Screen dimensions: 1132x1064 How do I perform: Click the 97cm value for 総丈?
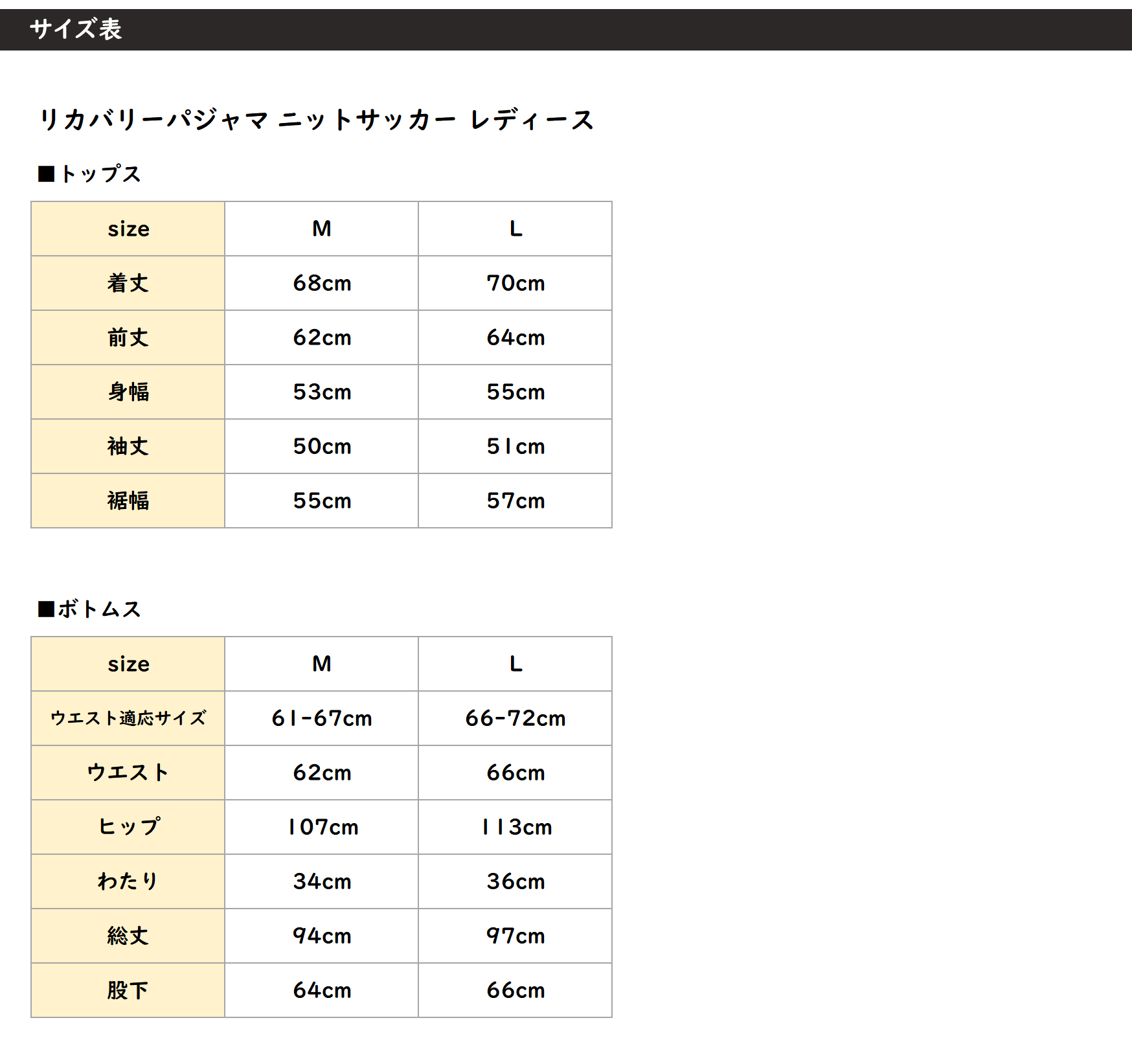click(x=515, y=936)
